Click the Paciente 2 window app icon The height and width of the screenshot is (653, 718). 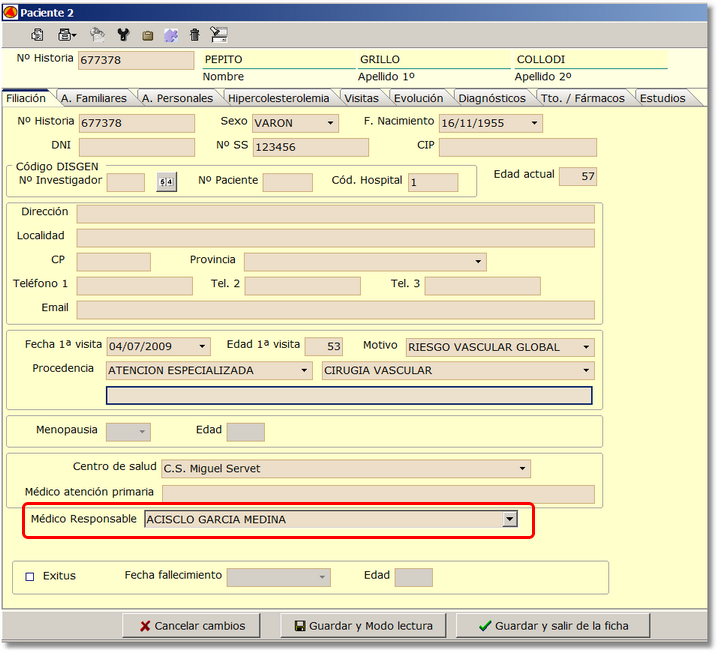pyautogui.click(x=10, y=12)
